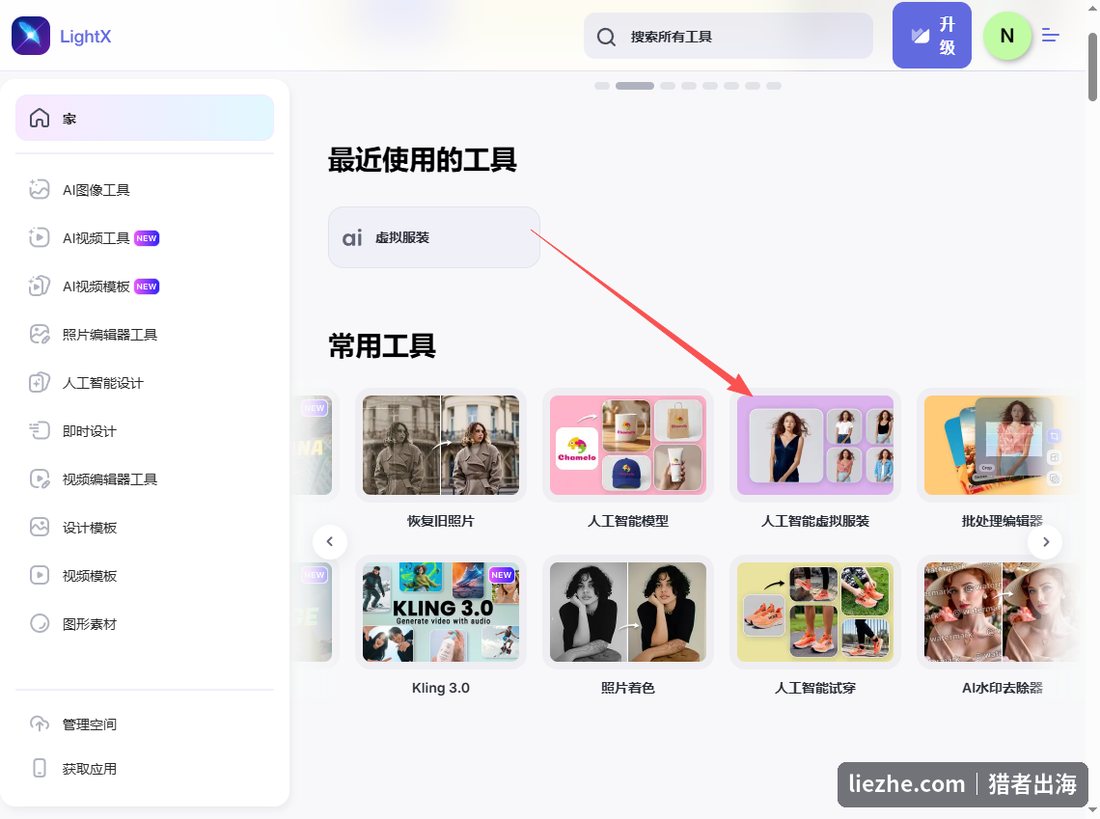1100x819 pixels.
Task: Click the 图形素材 sidebar icon
Action: tap(39, 623)
